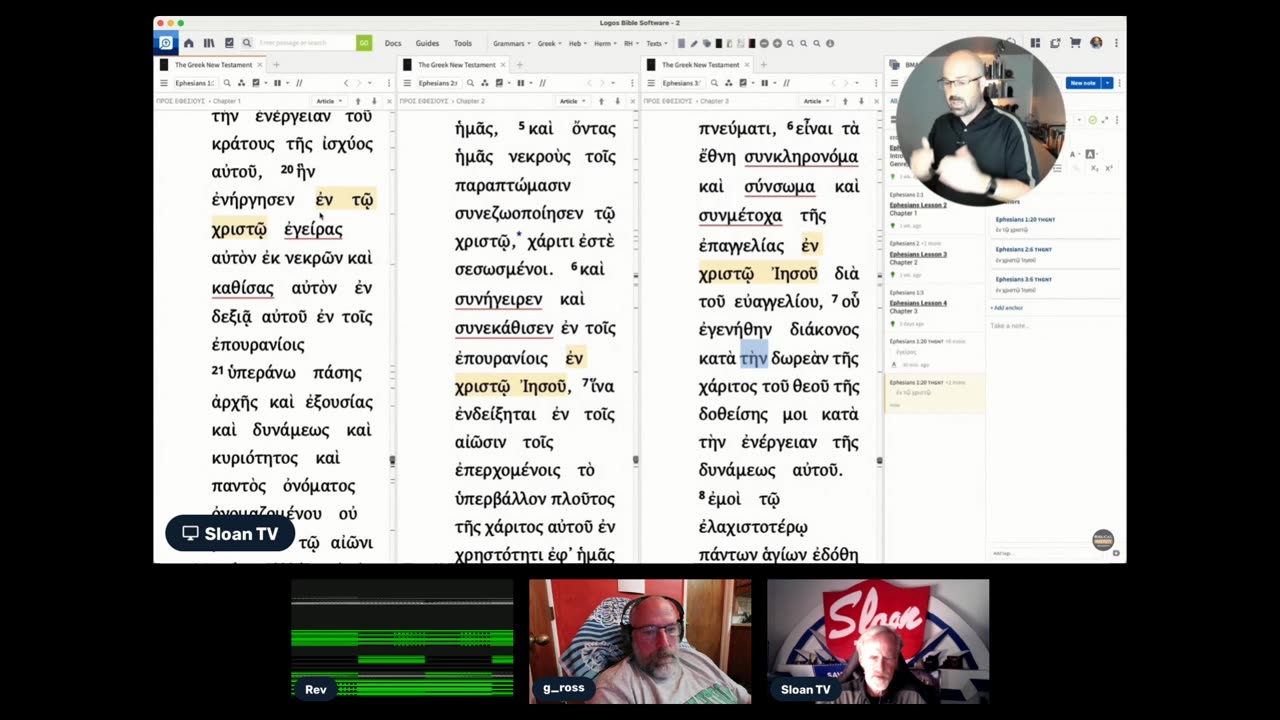Open 'Ephesians Lesson 4' note
1280x720 pixels.
[x=918, y=303]
